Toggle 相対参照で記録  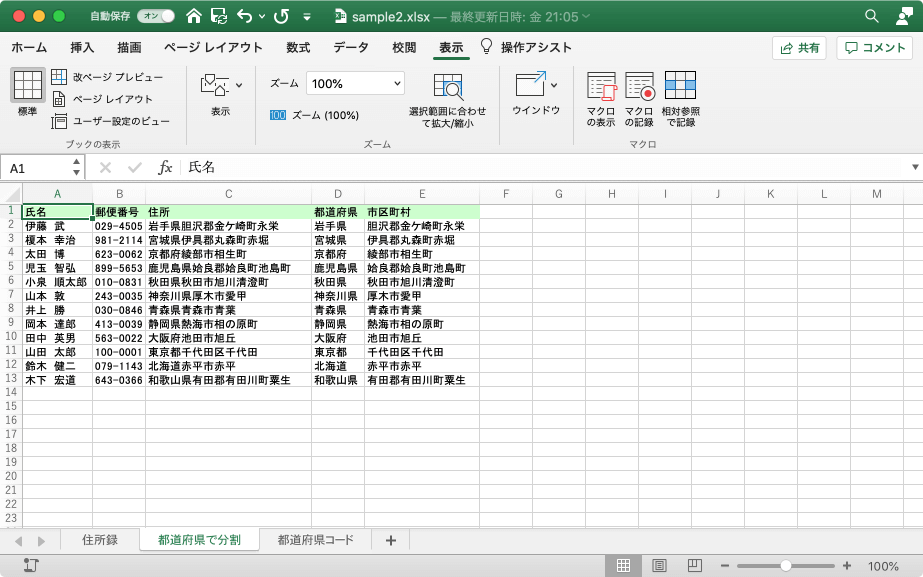tap(680, 98)
